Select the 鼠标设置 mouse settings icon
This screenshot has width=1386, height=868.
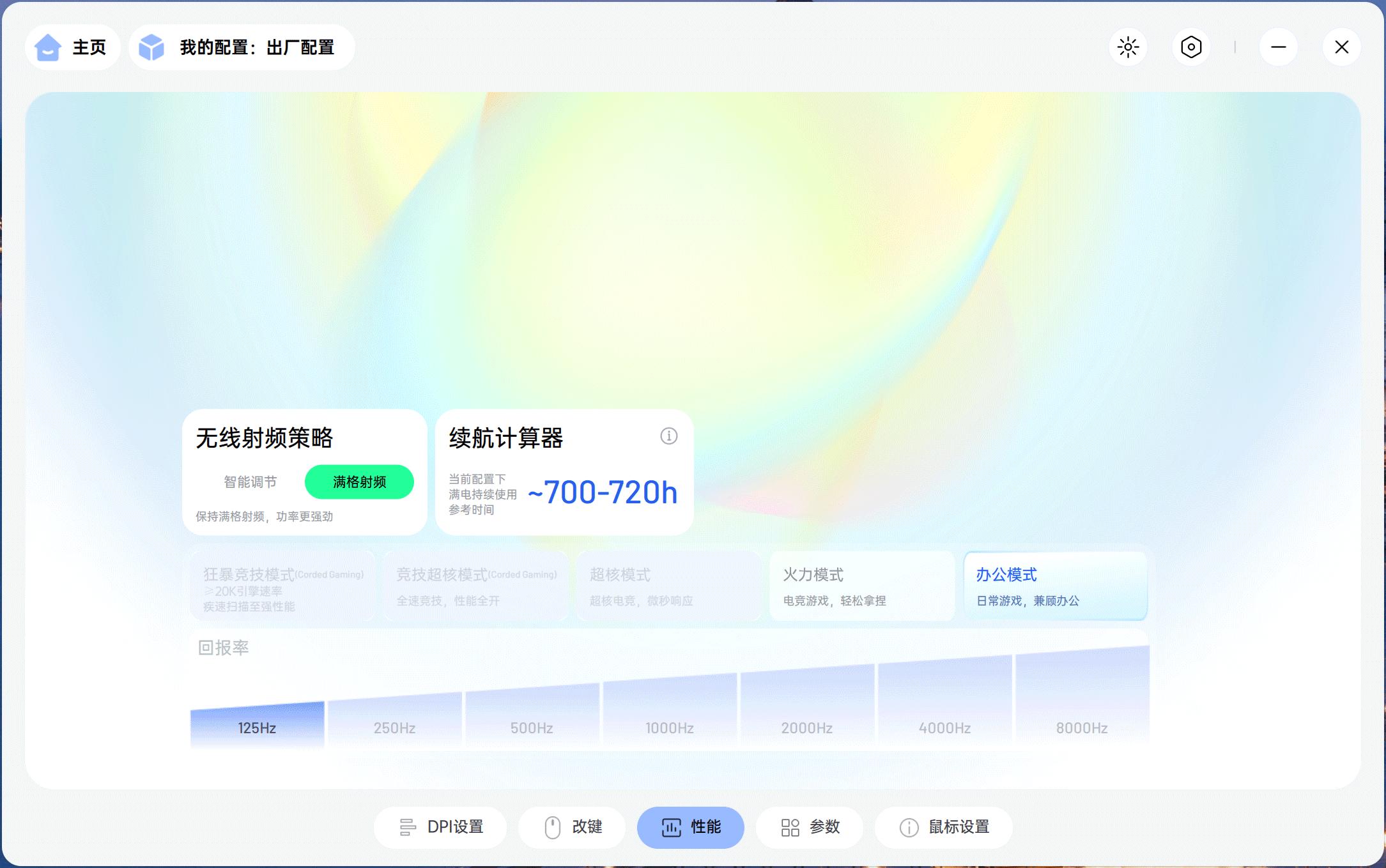coord(907,827)
